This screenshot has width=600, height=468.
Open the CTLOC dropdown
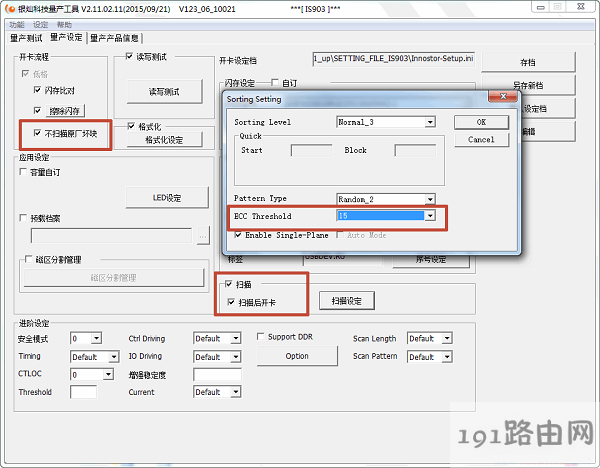pyautogui.click(x=108, y=374)
